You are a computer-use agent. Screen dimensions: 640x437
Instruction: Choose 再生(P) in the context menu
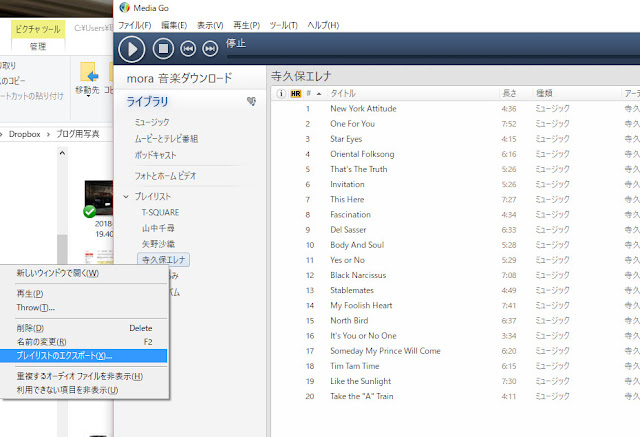[x=84, y=293]
